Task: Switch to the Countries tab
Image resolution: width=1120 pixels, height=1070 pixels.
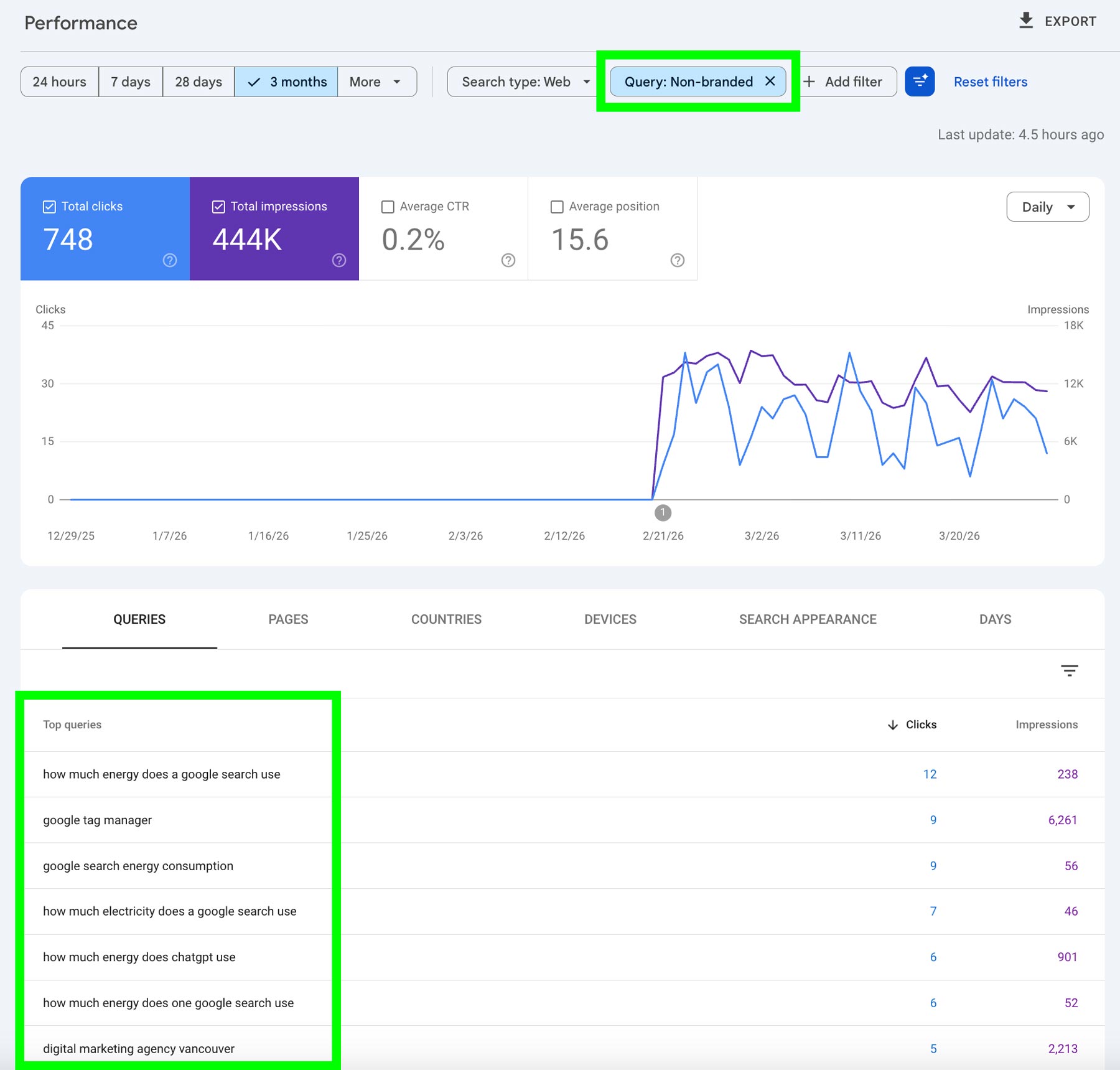Action: [446, 619]
